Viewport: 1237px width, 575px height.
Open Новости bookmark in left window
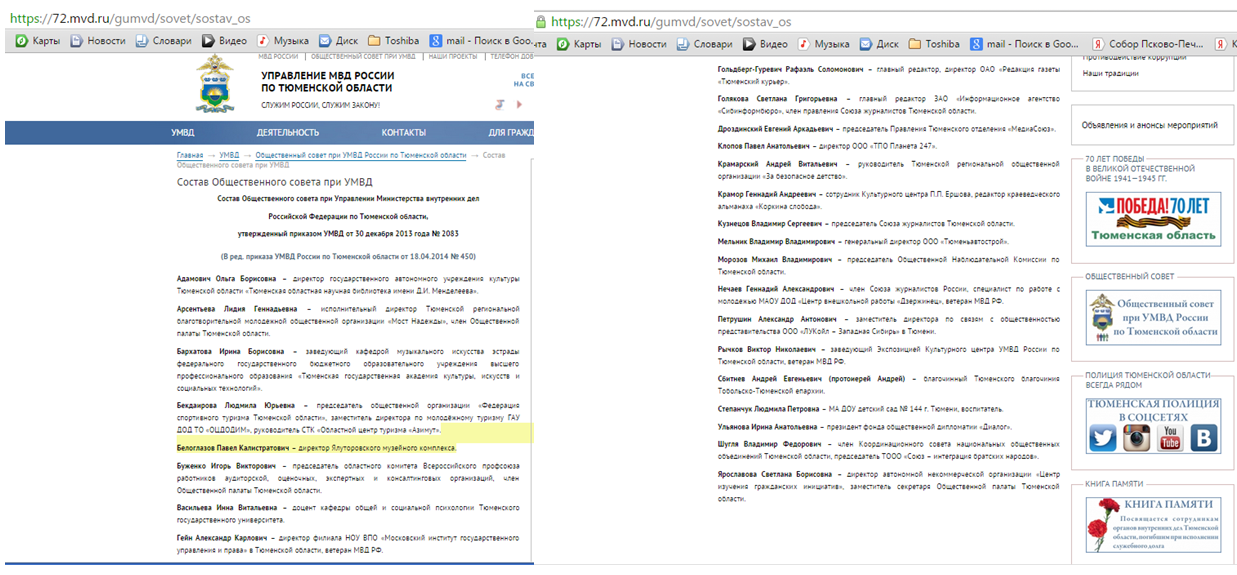click(x=97, y=41)
